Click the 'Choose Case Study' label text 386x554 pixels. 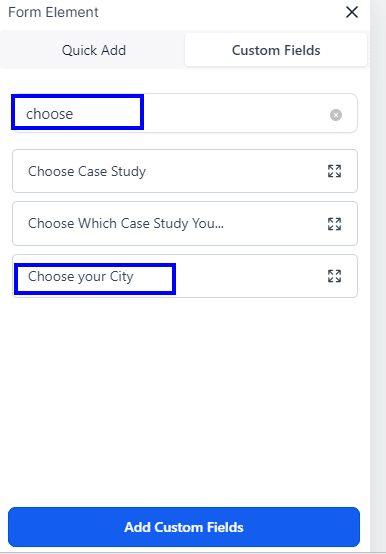87,171
